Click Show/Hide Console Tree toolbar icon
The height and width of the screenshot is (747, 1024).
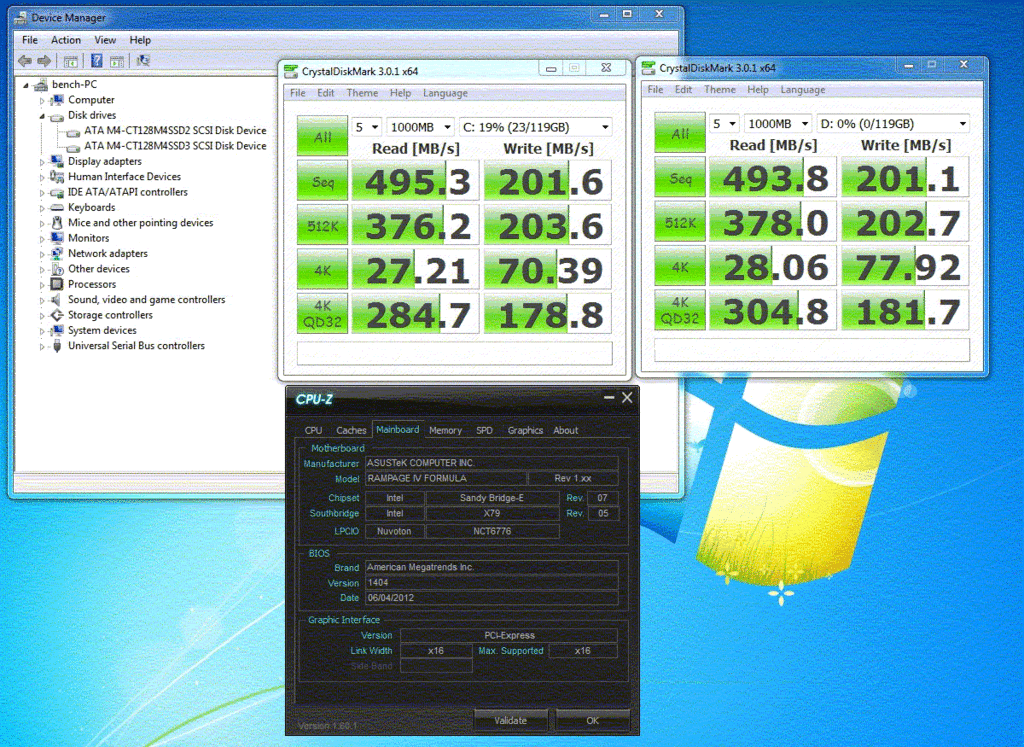(72, 61)
